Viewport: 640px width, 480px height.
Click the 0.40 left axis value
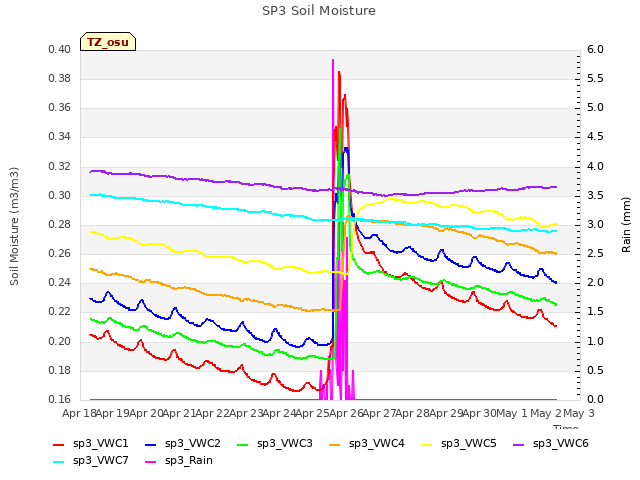click(x=60, y=49)
